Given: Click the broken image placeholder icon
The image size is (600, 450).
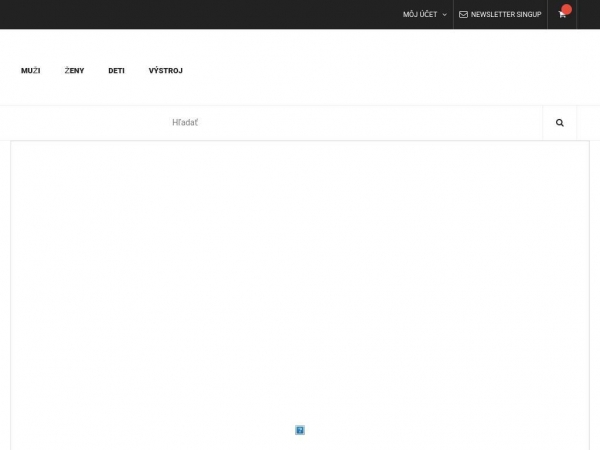Looking at the screenshot, I should [300, 430].
